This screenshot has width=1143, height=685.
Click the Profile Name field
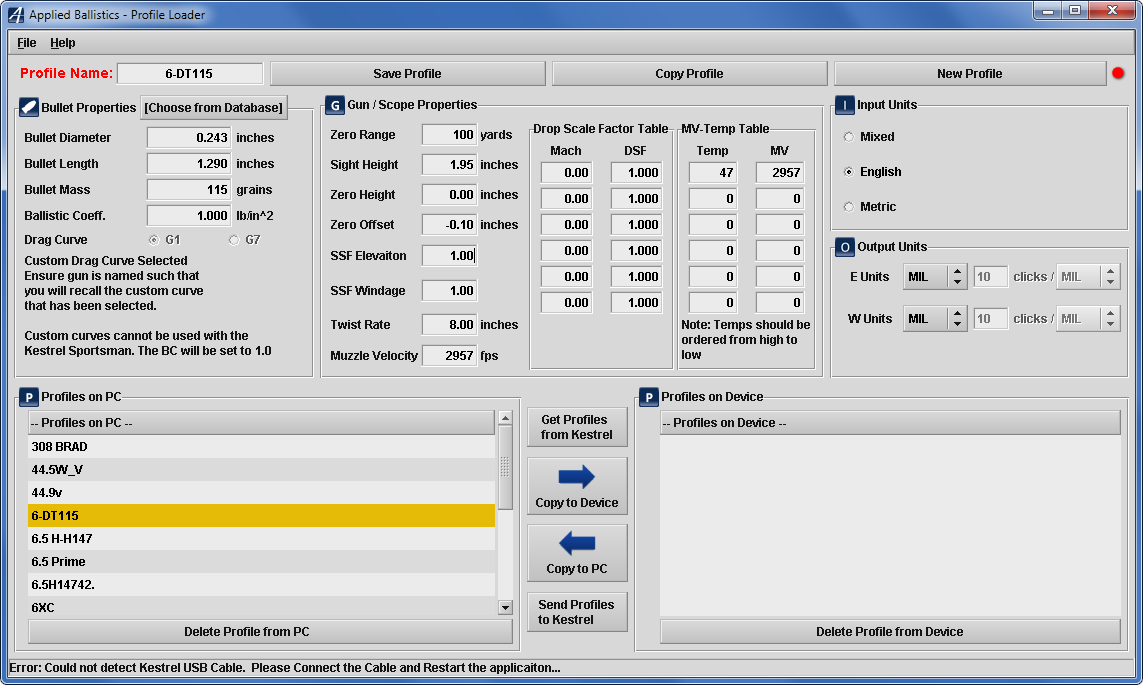190,74
